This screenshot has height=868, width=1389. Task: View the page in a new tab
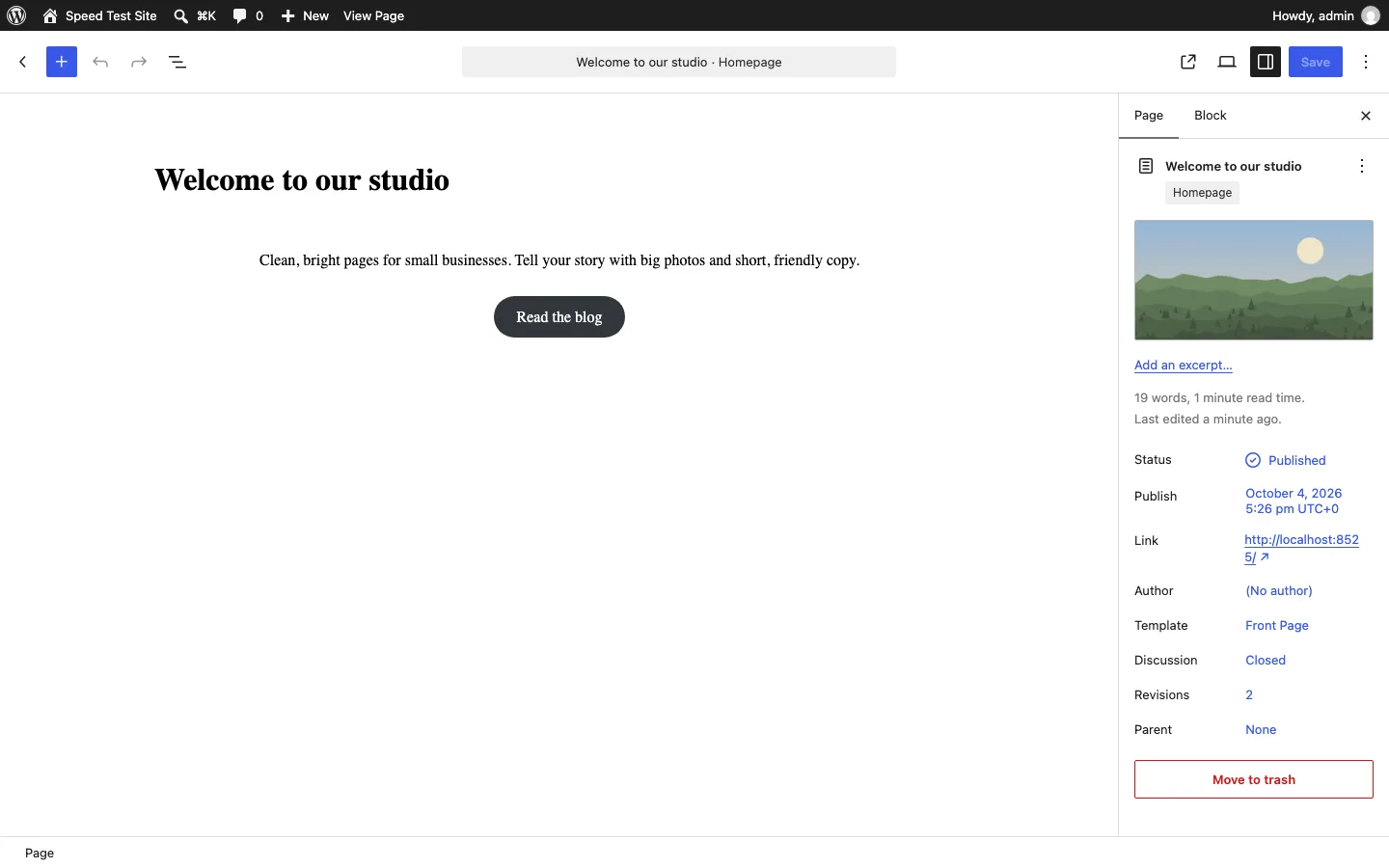(x=1188, y=62)
